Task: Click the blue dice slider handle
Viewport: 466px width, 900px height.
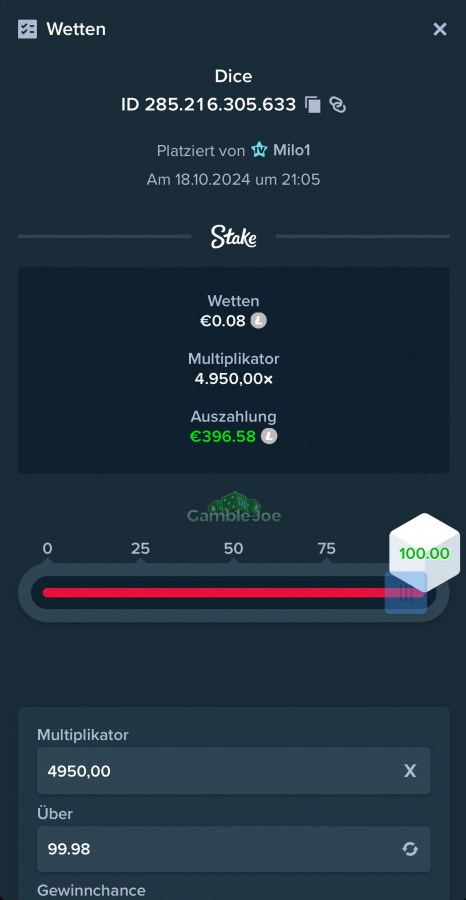Action: pos(406,593)
